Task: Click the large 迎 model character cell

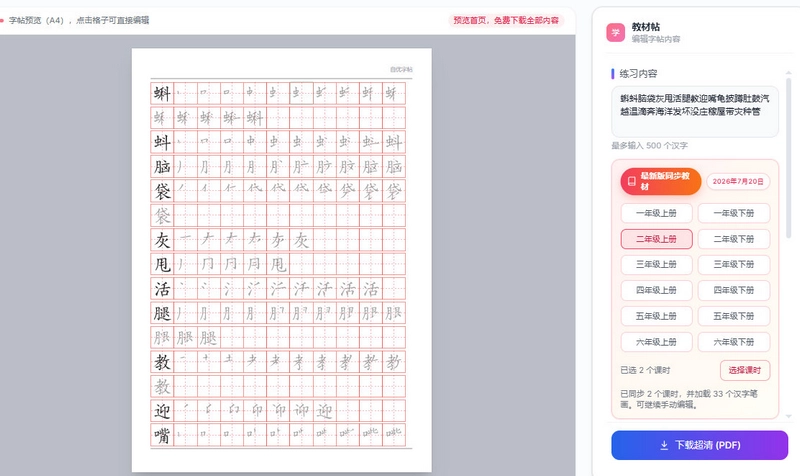Action: [x=162, y=411]
